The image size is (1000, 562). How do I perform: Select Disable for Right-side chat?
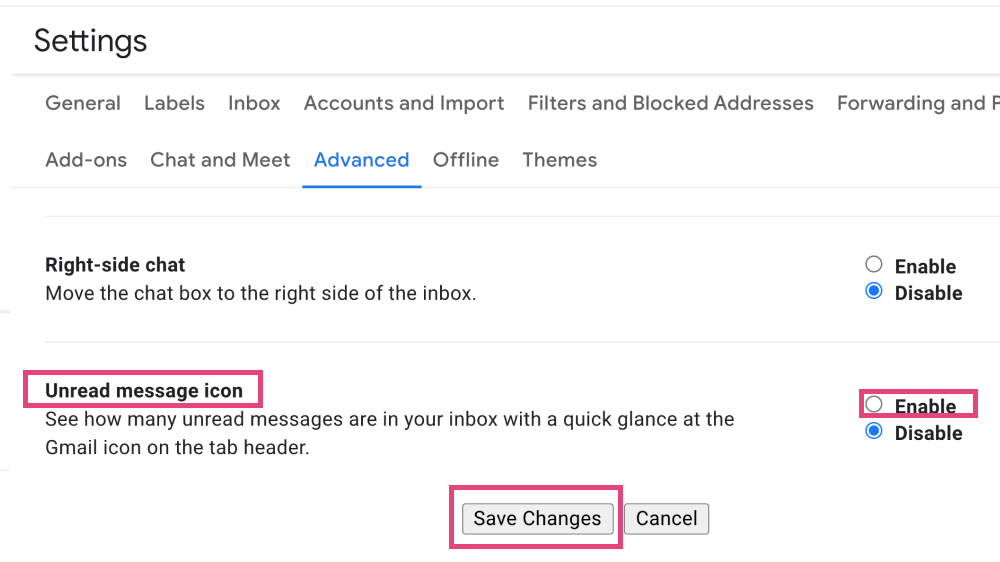point(874,292)
